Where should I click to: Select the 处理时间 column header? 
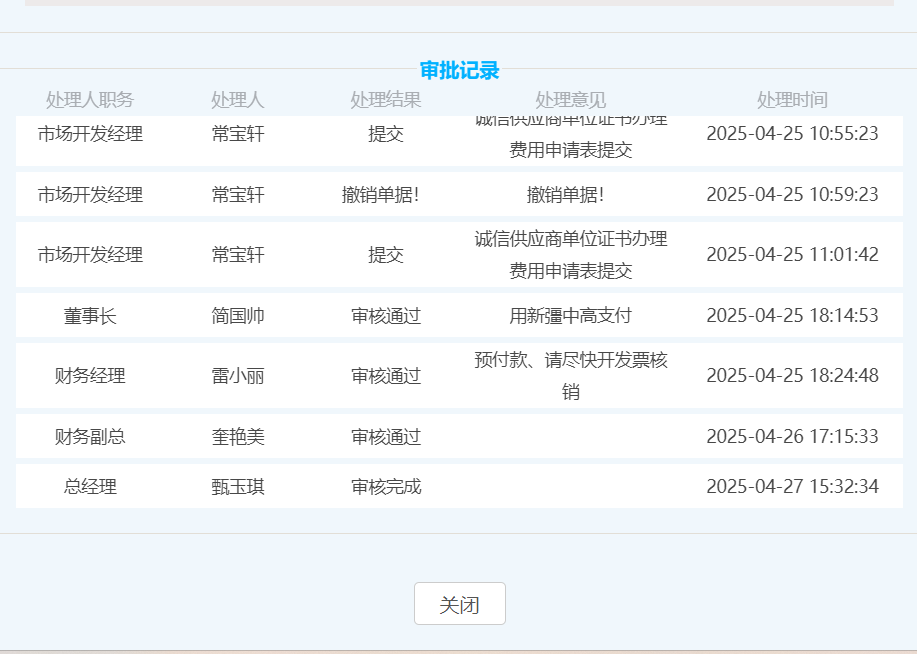792,100
